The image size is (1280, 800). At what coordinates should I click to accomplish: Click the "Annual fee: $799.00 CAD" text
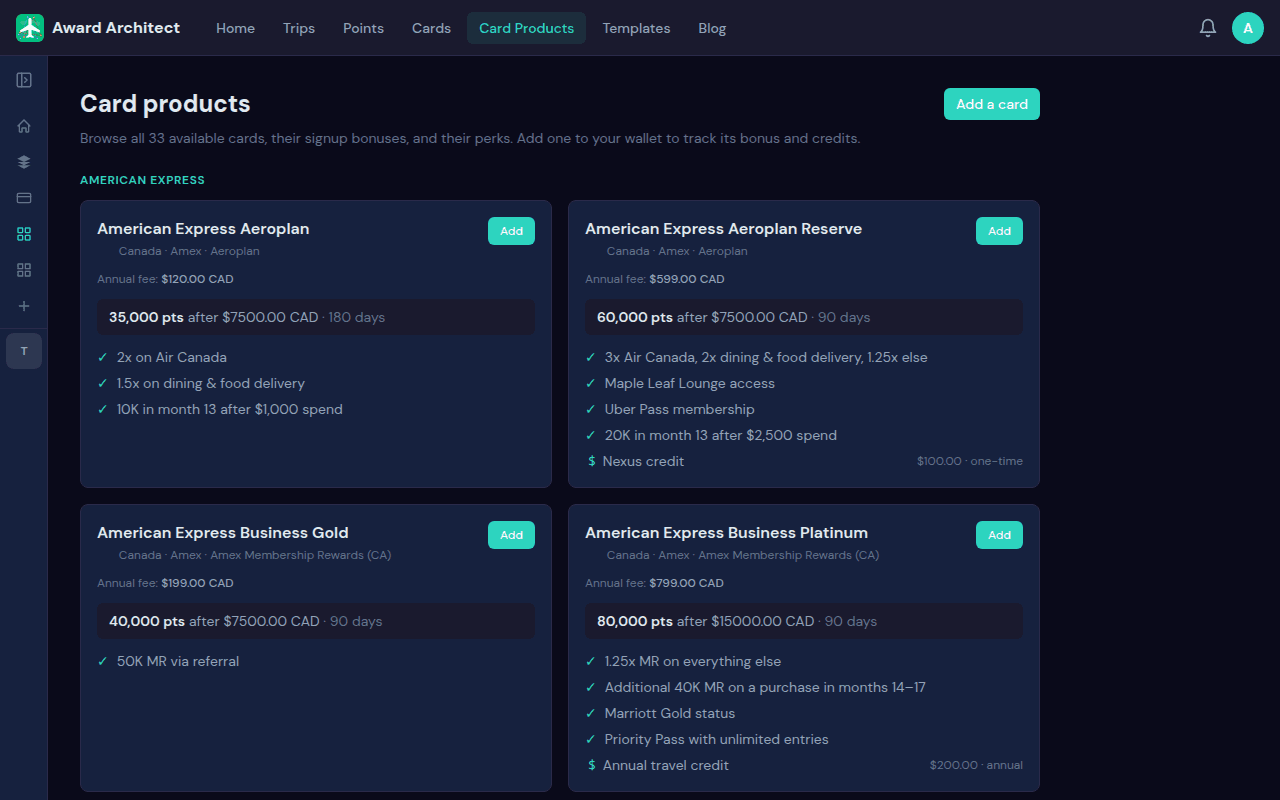pos(654,583)
